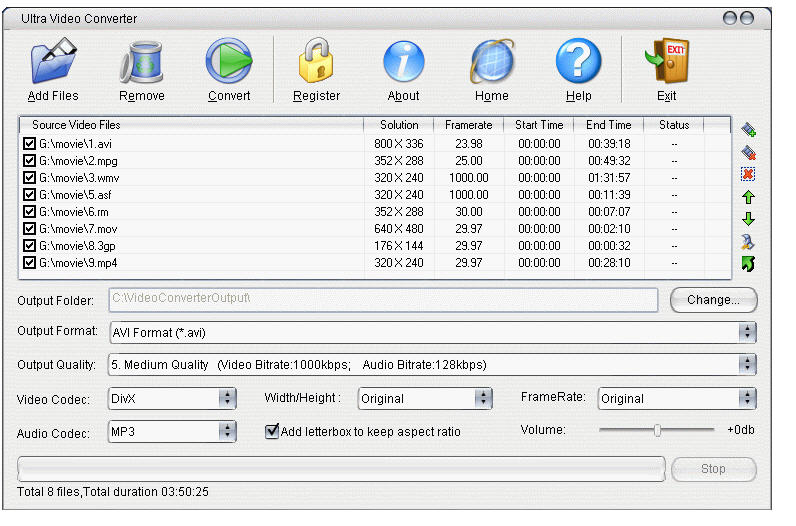Click the clear-all red X icon
796x526 pixels.
tap(748, 174)
